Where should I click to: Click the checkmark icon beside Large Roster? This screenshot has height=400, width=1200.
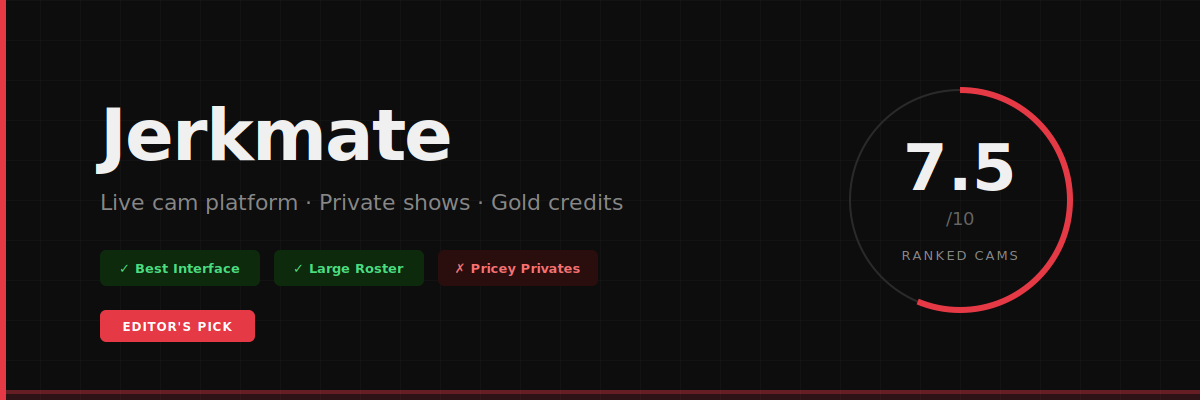(x=298, y=269)
